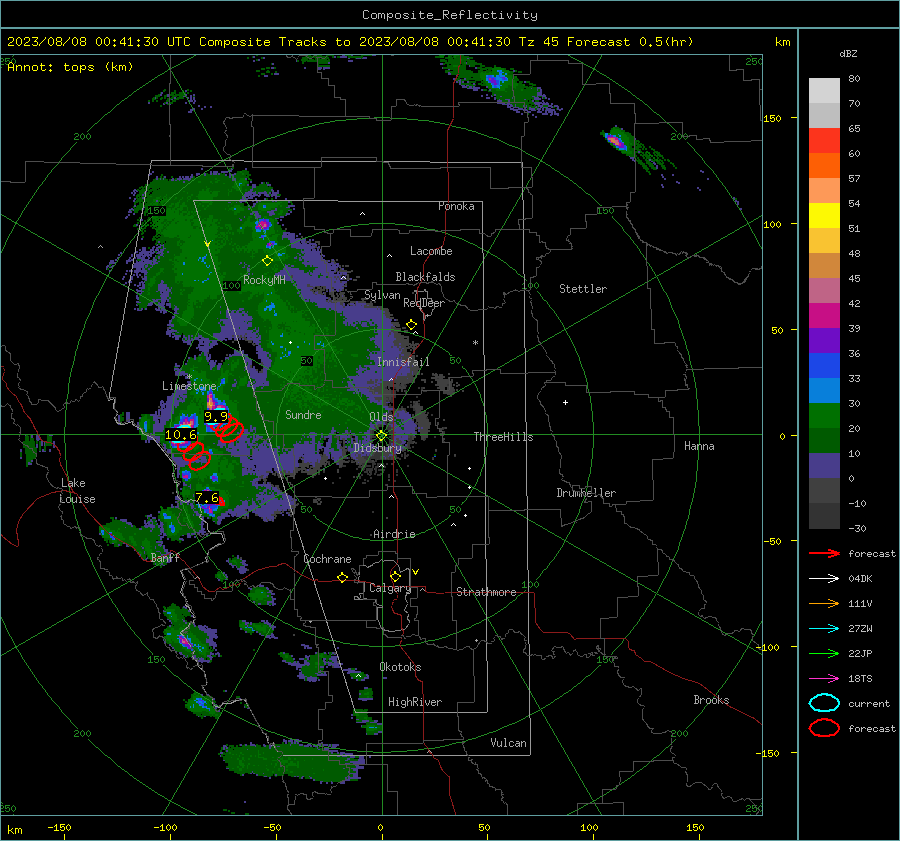Click the red forecast ellipse legend icon
The image size is (900, 841).
pos(824,728)
